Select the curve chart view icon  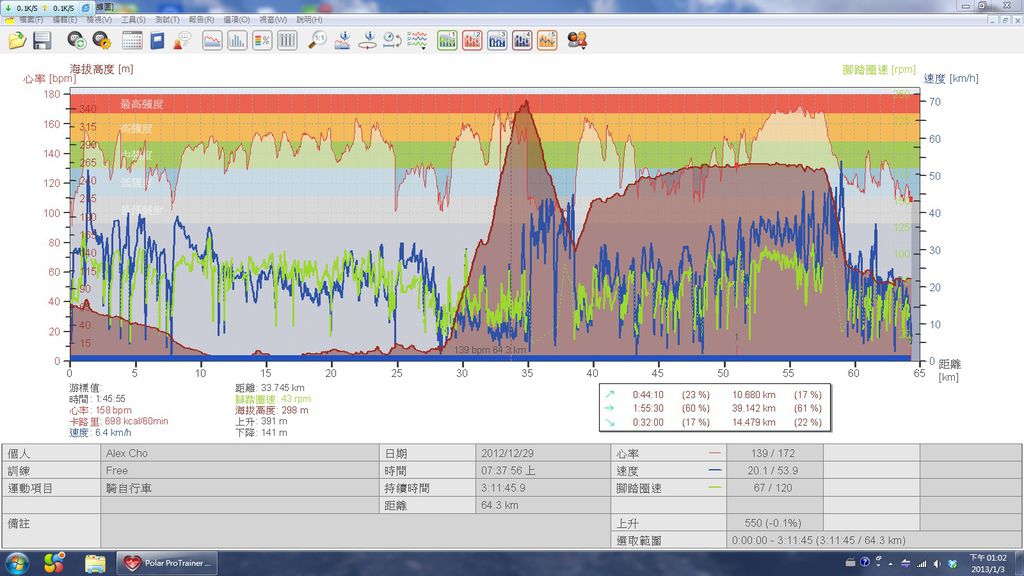pos(212,41)
